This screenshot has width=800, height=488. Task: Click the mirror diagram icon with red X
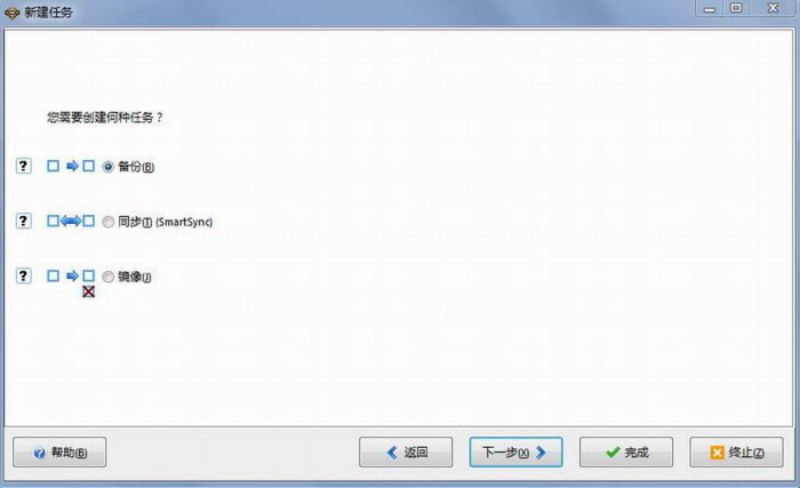coord(71,283)
